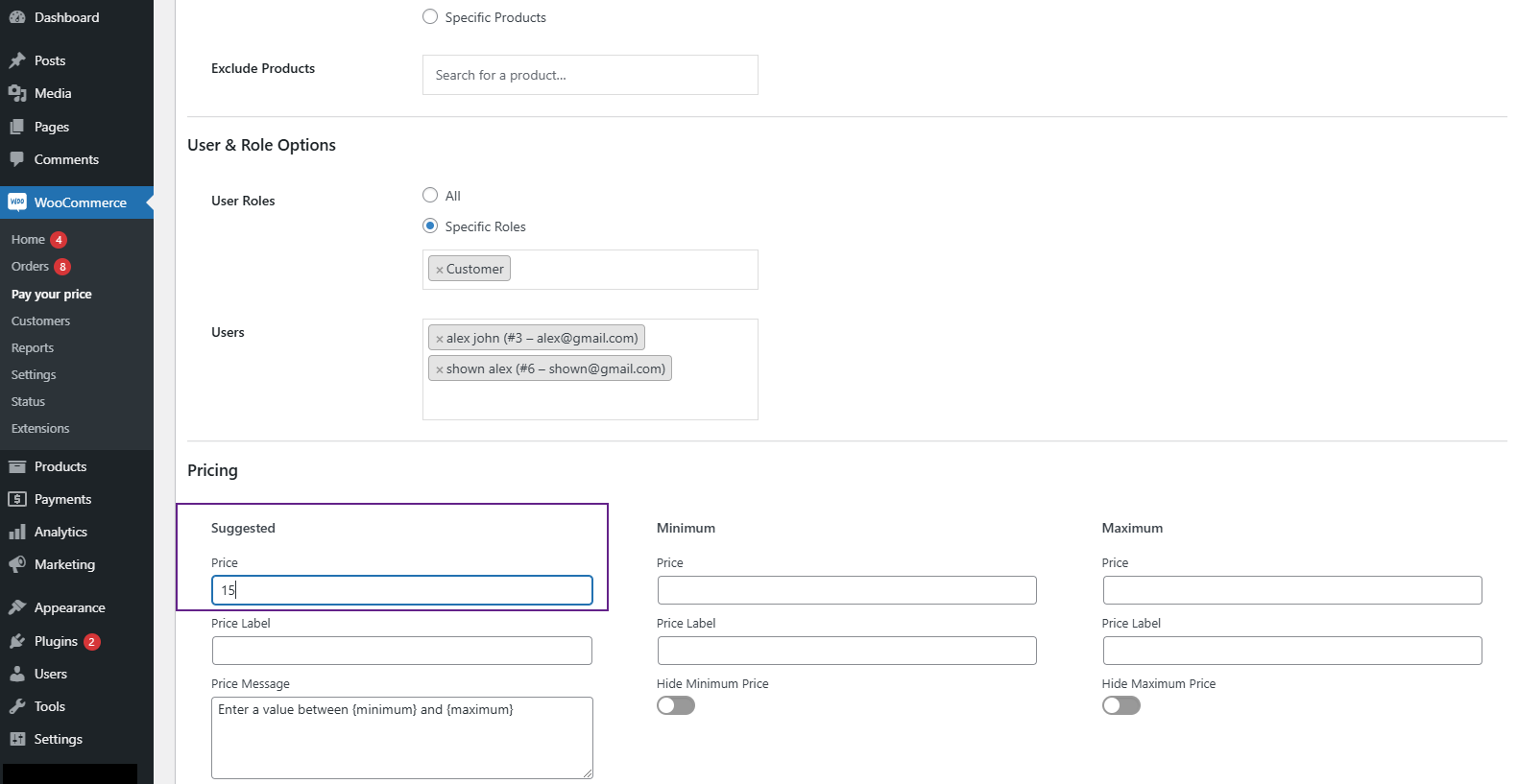Toggle Hide Minimum Price switch
The height and width of the screenshot is (784, 1518).
676,705
